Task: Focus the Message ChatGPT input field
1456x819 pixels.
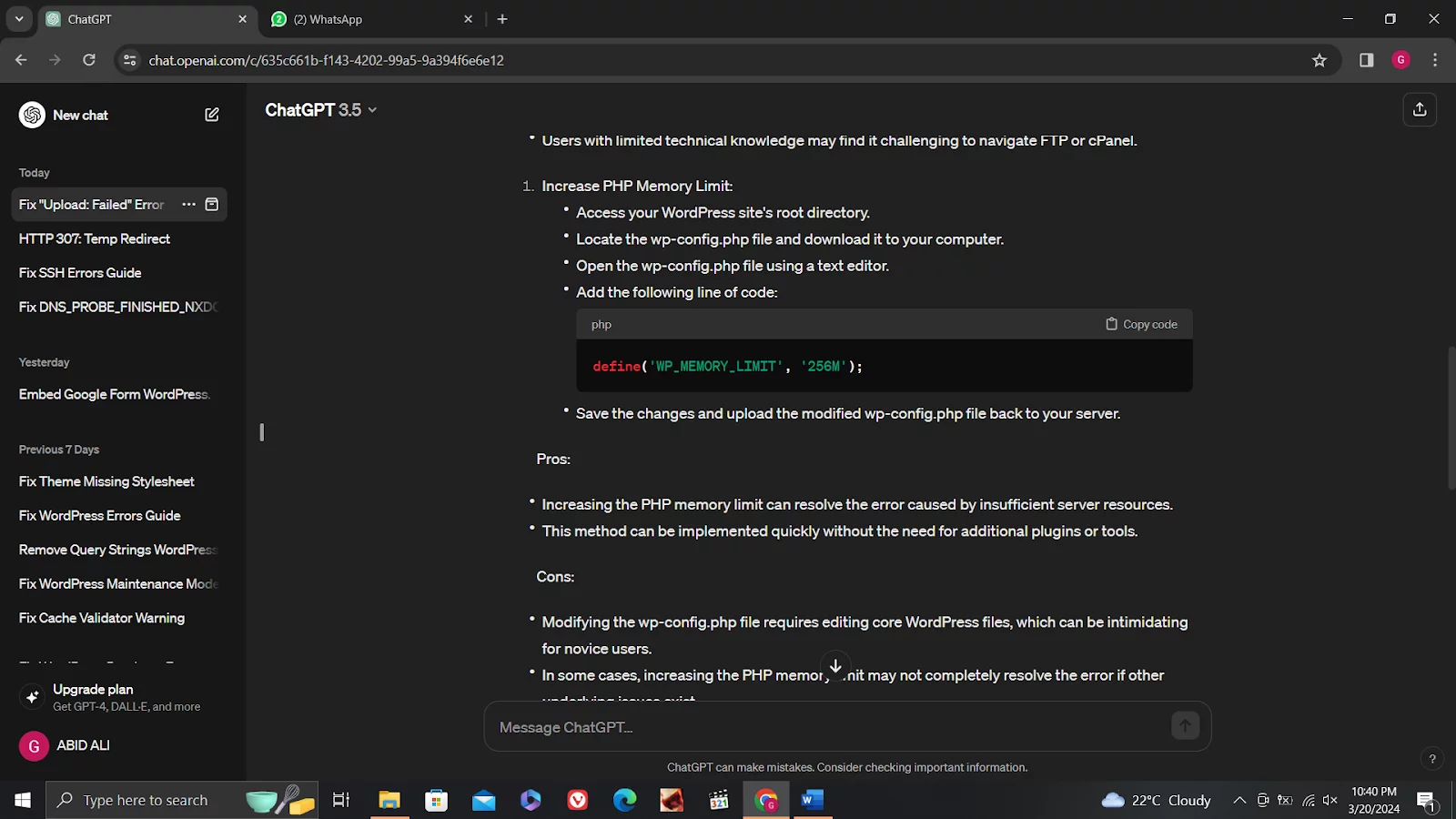Action: point(828,727)
